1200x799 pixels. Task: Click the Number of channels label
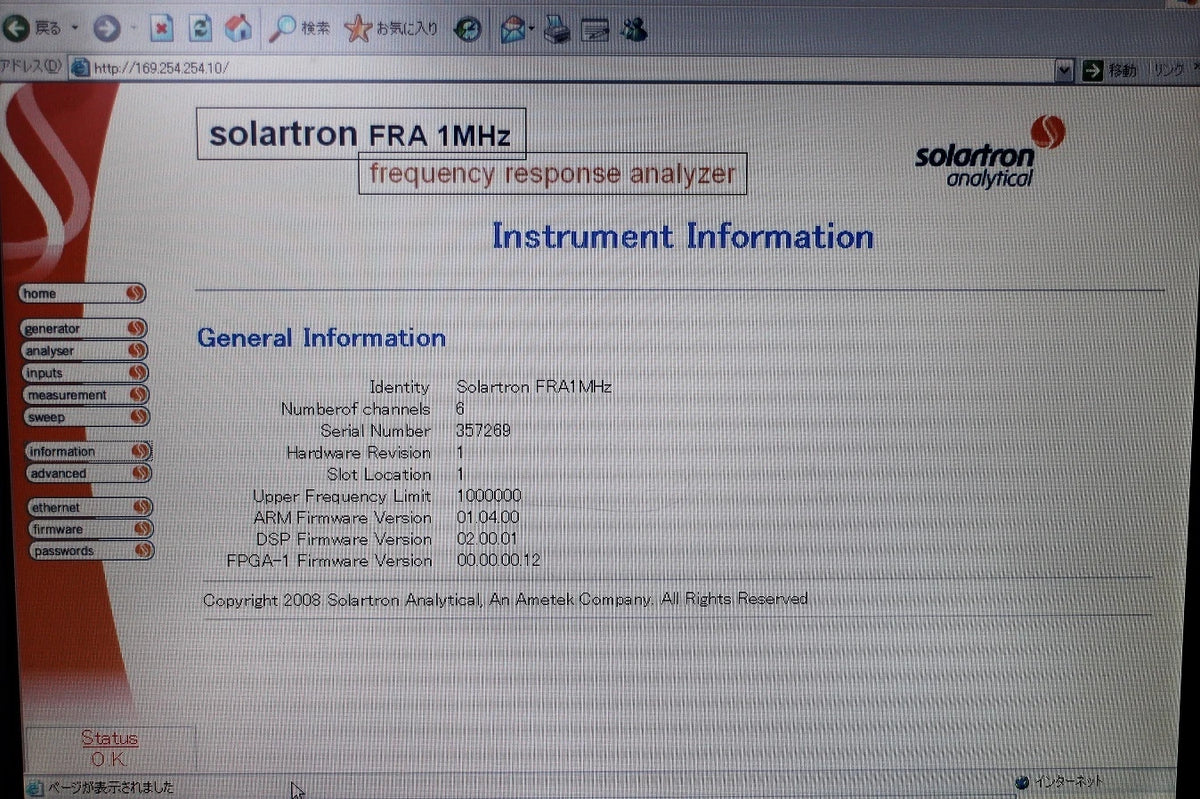pos(355,409)
